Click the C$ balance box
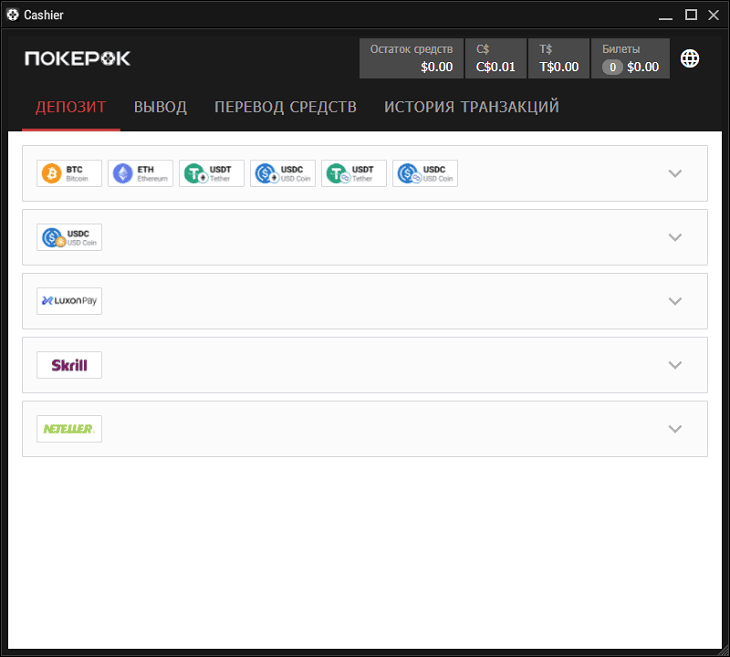Screen dimensions: 730x657 coord(496,58)
